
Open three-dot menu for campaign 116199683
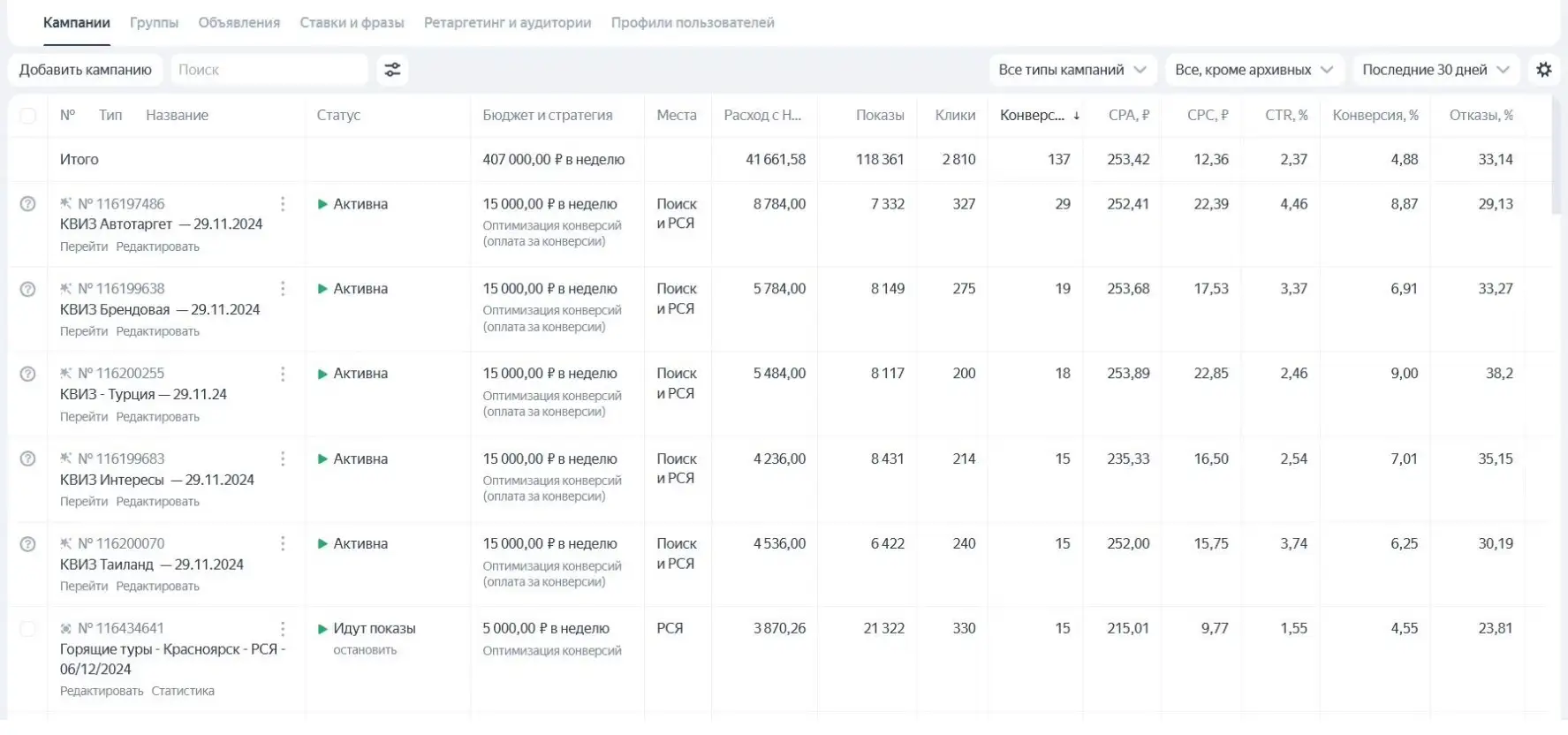click(x=283, y=458)
